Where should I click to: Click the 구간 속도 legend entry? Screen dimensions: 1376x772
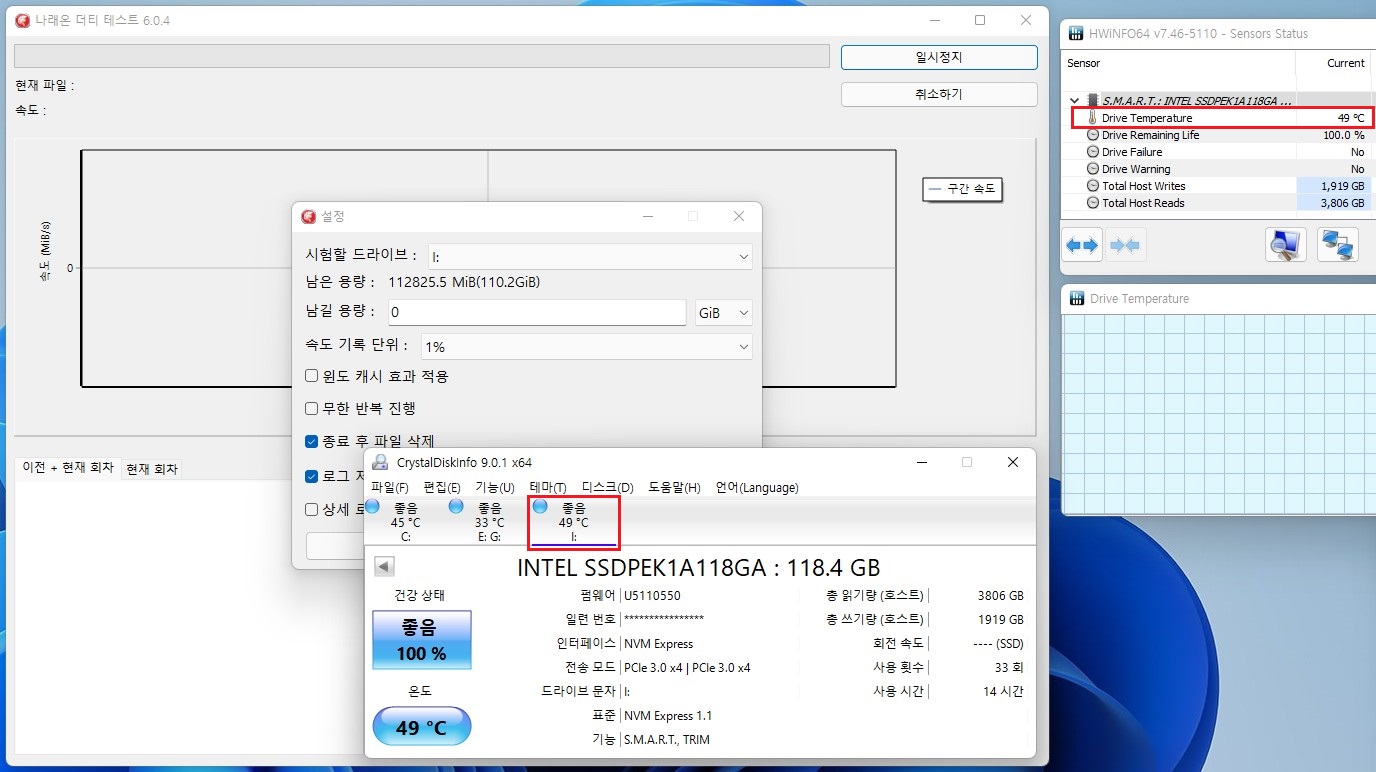pyautogui.click(x=962, y=189)
